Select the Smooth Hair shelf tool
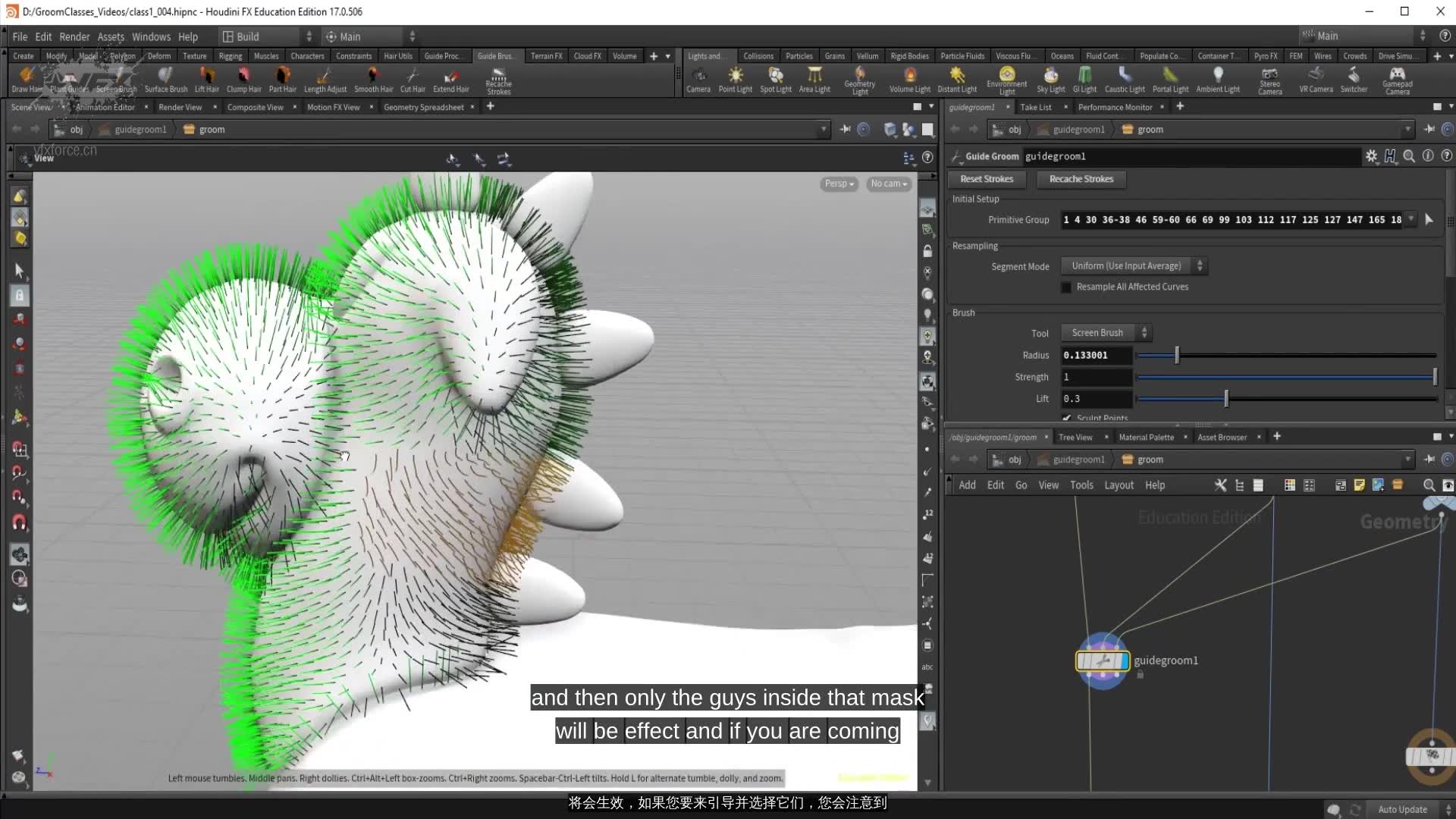The image size is (1456, 819). click(x=373, y=80)
